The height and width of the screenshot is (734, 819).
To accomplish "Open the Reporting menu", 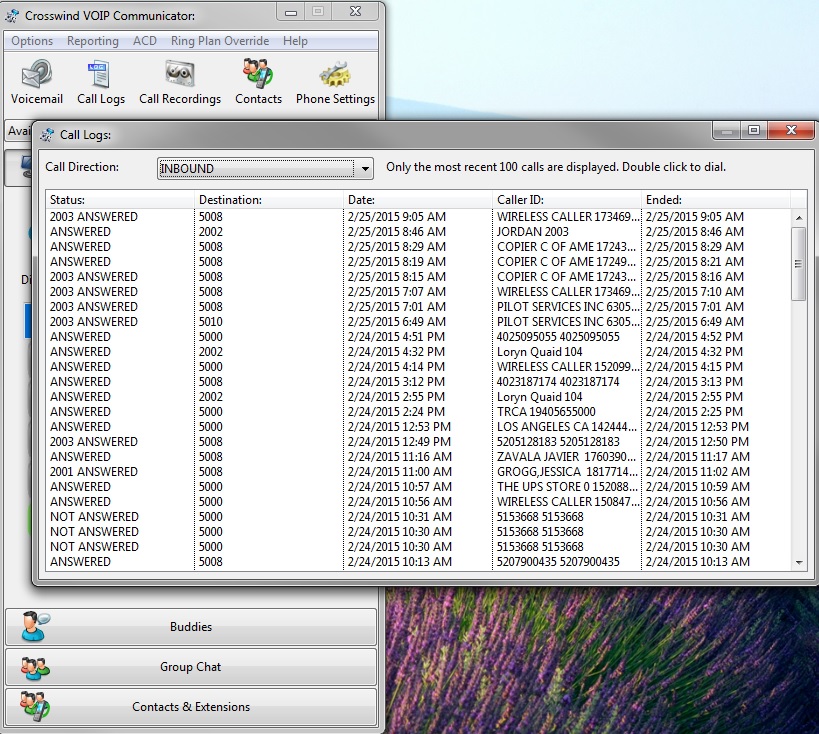I will [93, 41].
